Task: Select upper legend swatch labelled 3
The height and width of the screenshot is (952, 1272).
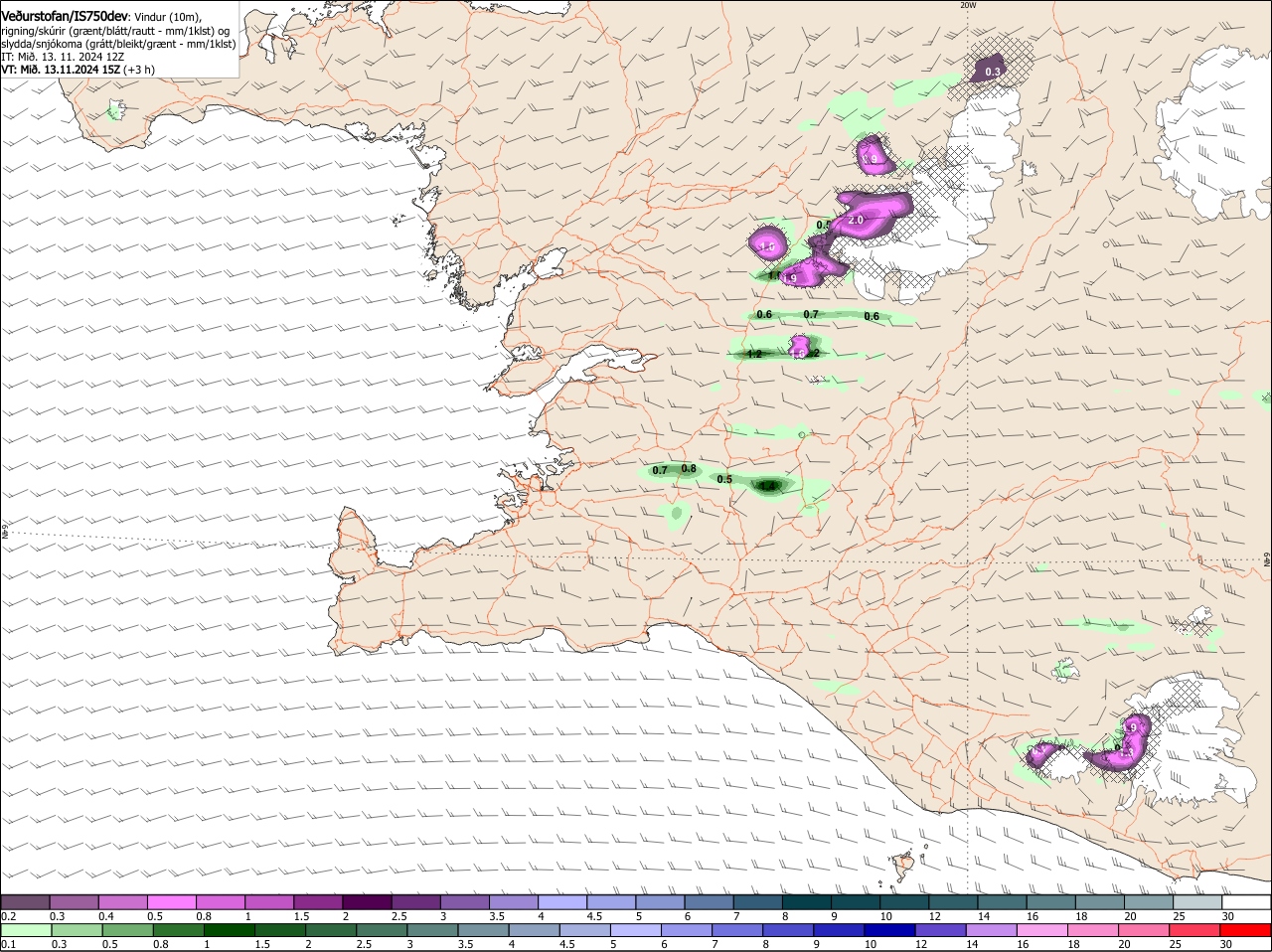Action: click(x=464, y=901)
